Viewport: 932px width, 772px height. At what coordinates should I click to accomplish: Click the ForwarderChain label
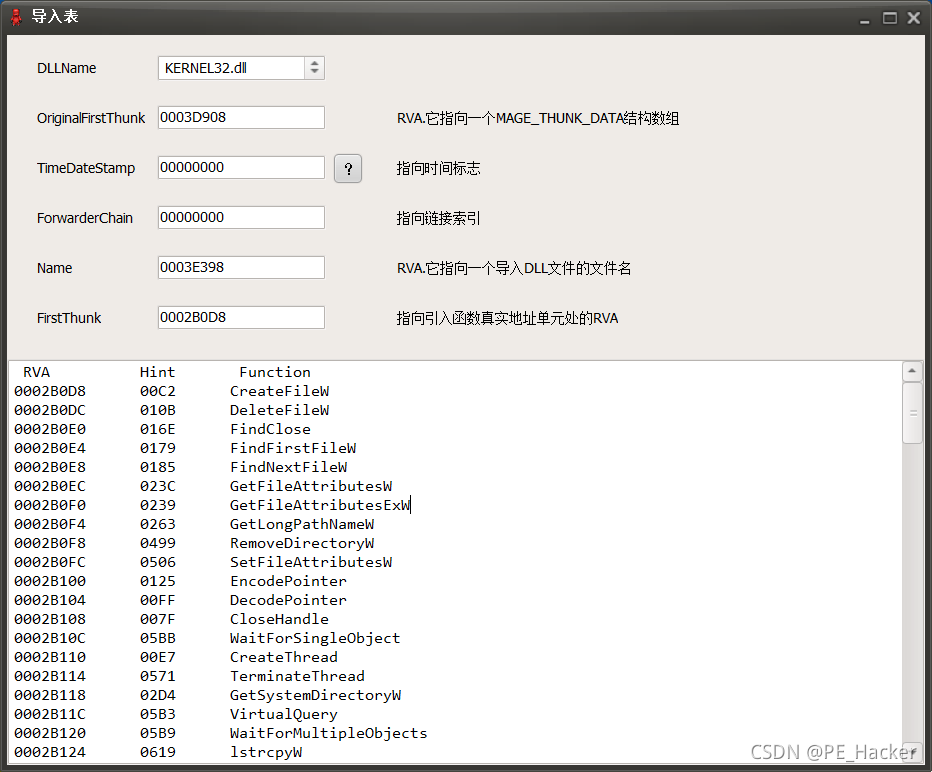tap(85, 218)
